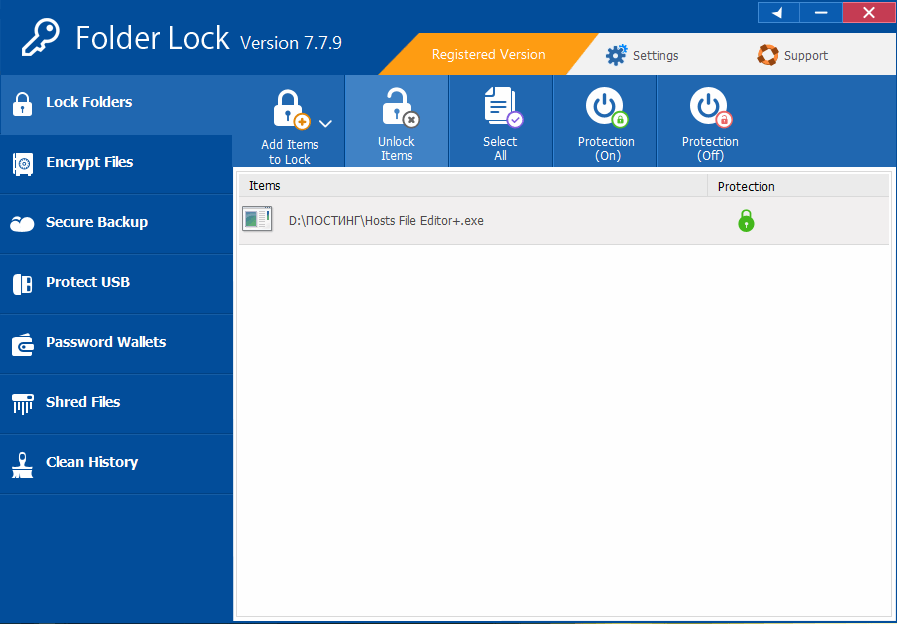
Task: Open the Support page
Action: [x=793, y=55]
